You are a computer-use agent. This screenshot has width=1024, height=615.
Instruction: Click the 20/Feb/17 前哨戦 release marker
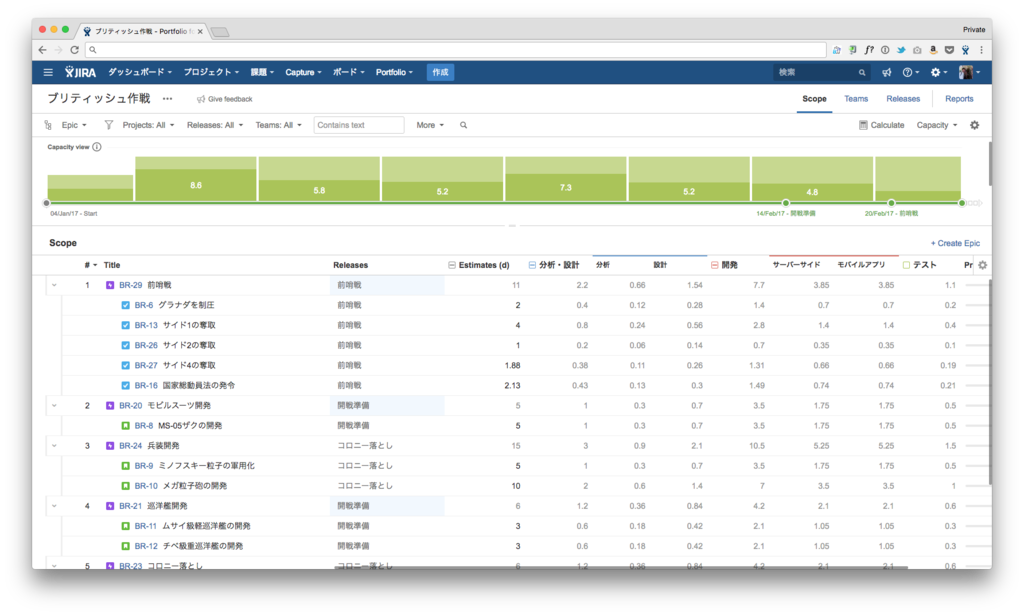click(x=891, y=203)
